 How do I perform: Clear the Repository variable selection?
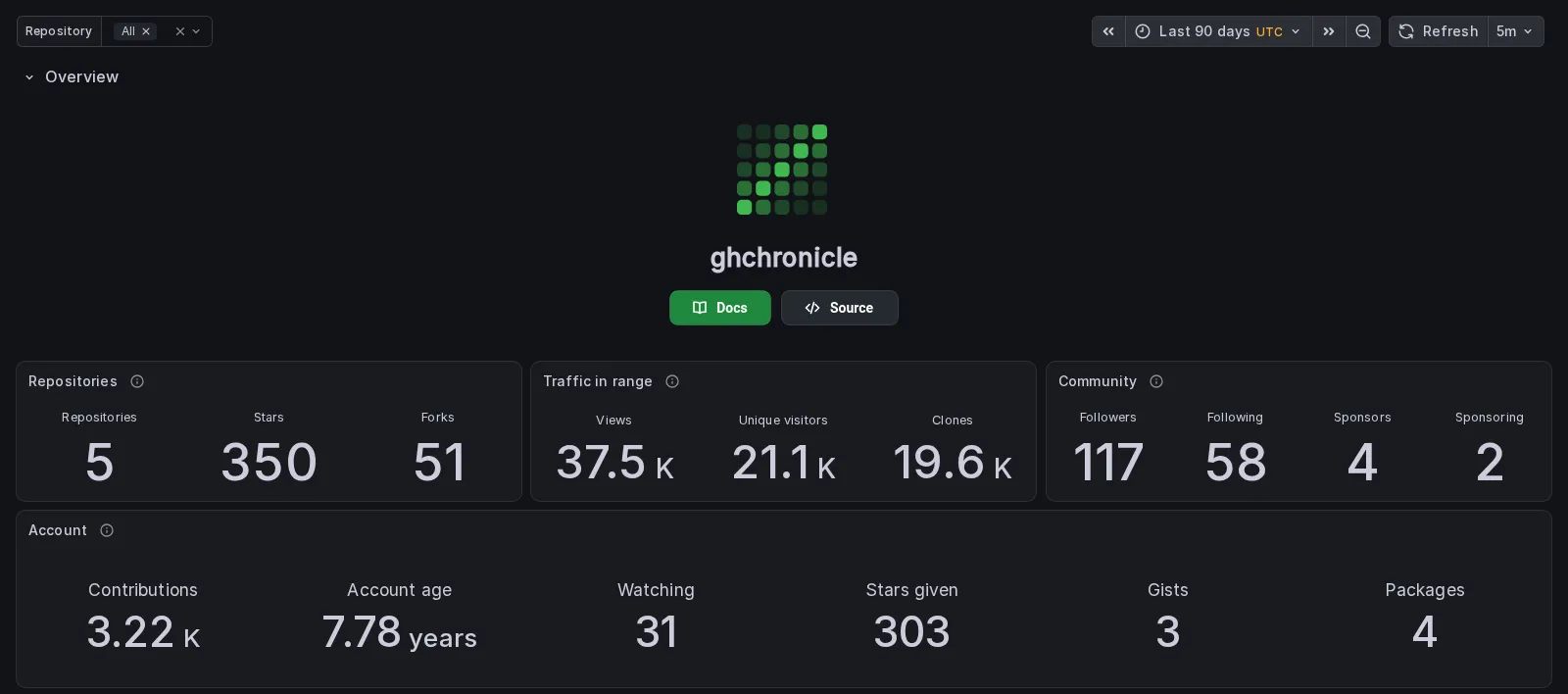click(180, 31)
